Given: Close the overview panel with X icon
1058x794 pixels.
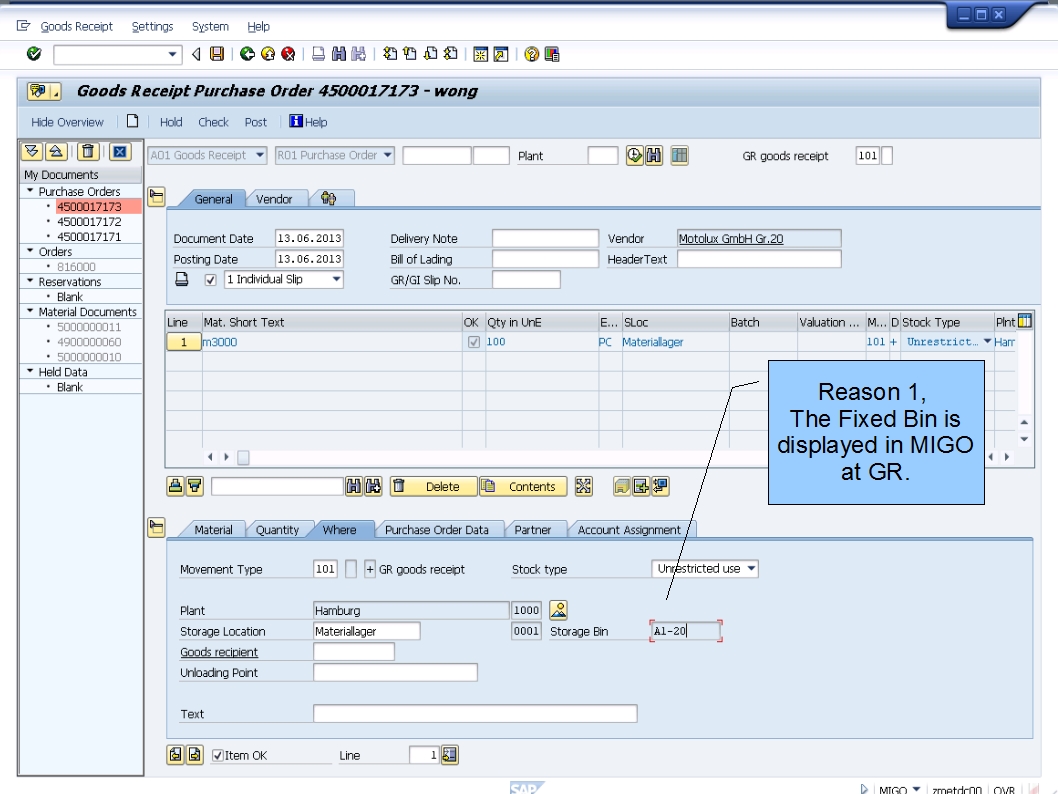Looking at the screenshot, I should coord(119,152).
